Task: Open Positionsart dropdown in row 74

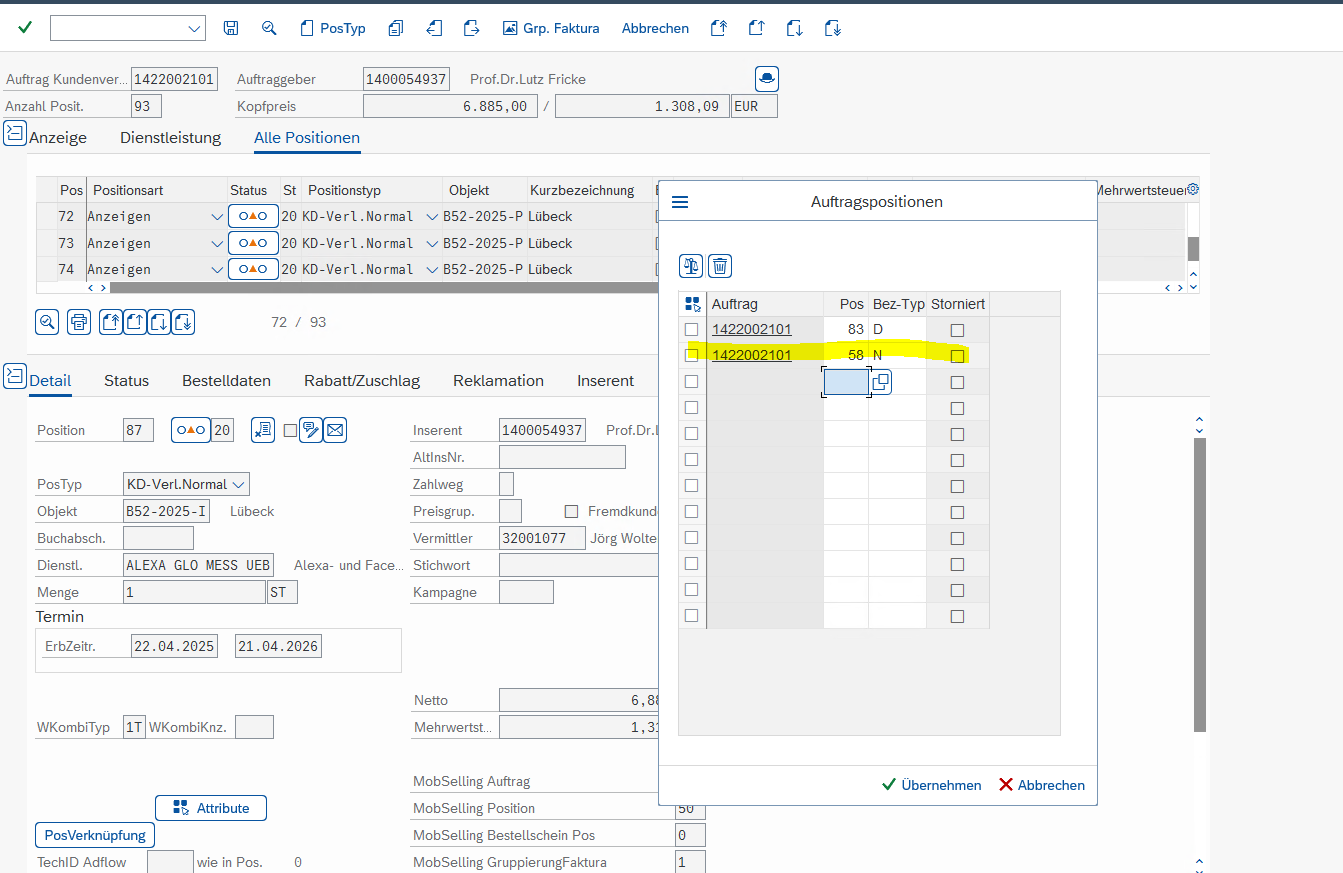Action: [217, 269]
